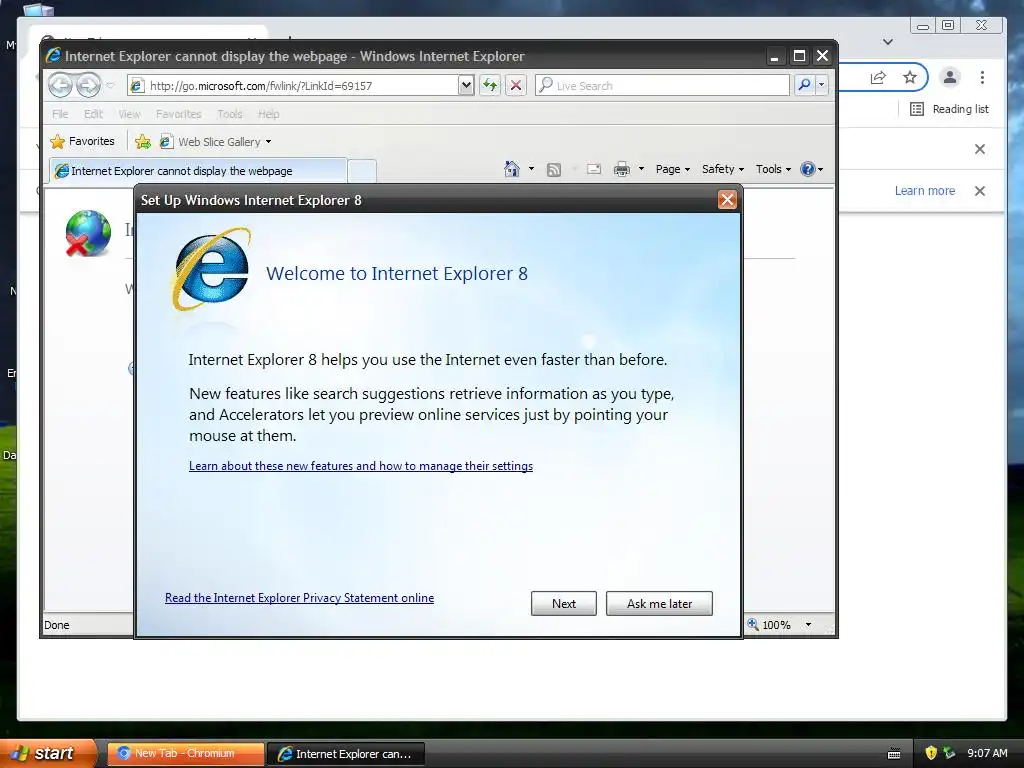Click the Home page icon

pos(511,169)
